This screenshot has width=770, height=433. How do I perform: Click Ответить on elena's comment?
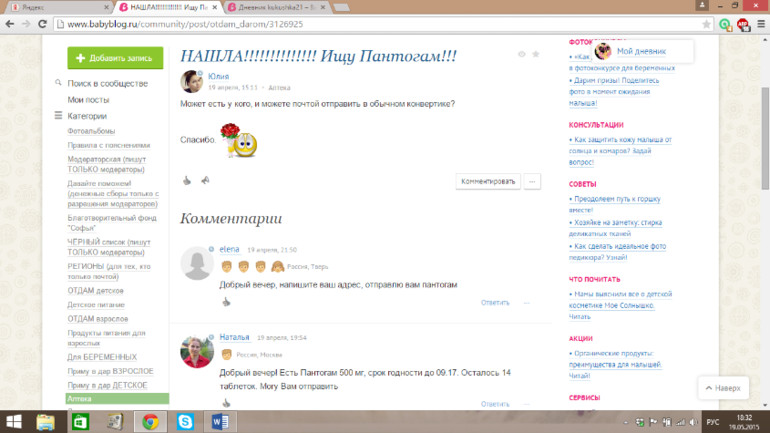495,302
